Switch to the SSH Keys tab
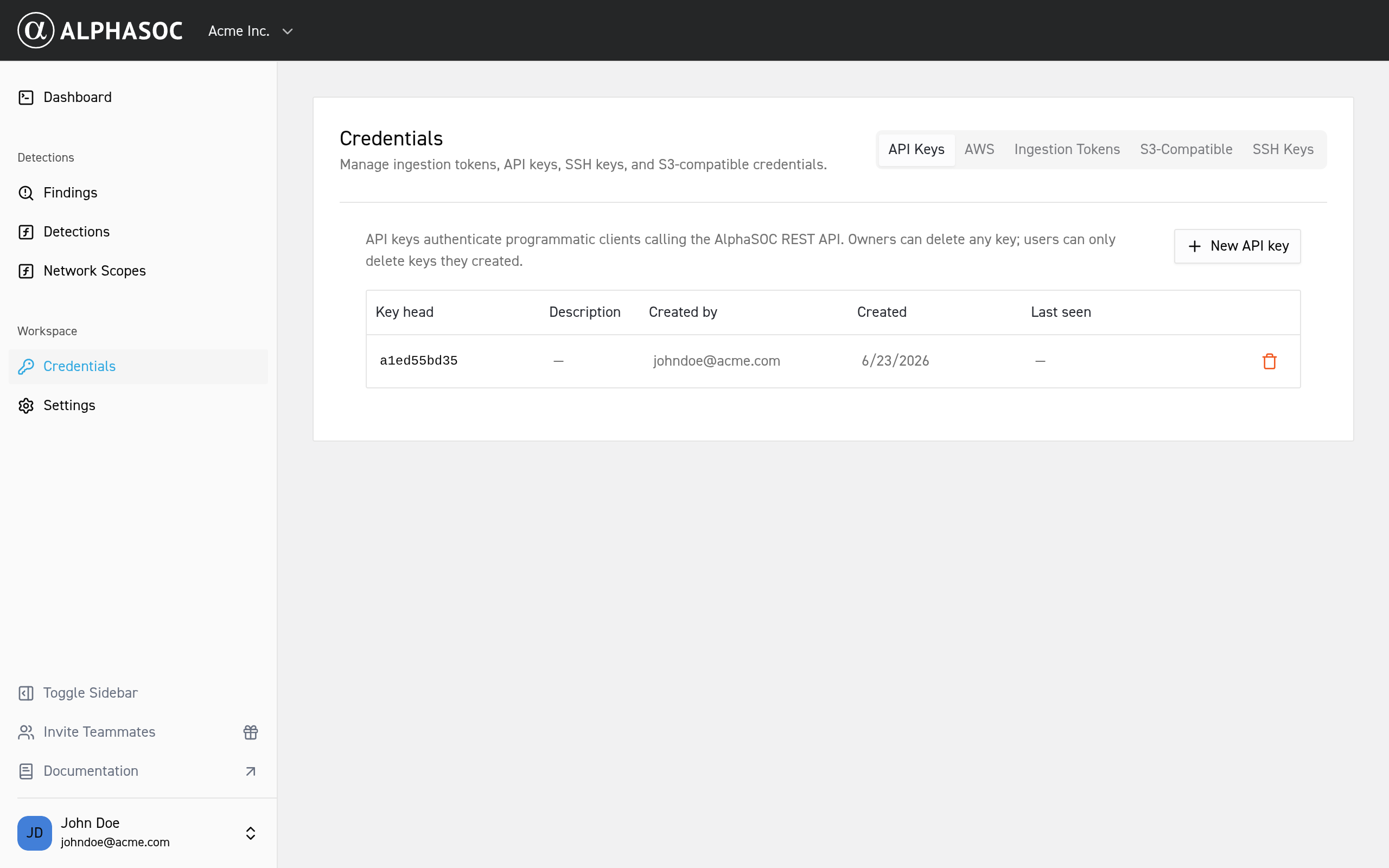The height and width of the screenshot is (868, 1389). [1283, 149]
